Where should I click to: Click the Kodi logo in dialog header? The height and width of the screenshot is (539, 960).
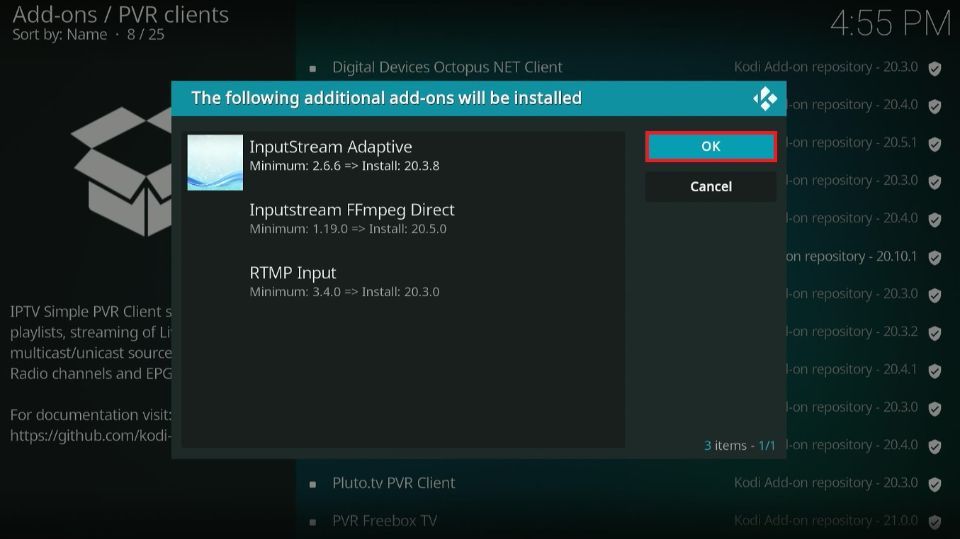[765, 99]
